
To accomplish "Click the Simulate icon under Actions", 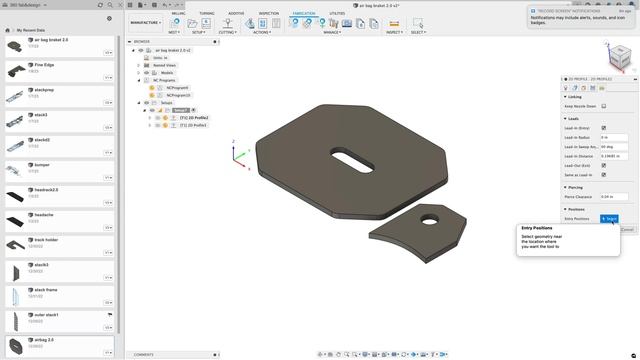I will (x=250, y=23).
